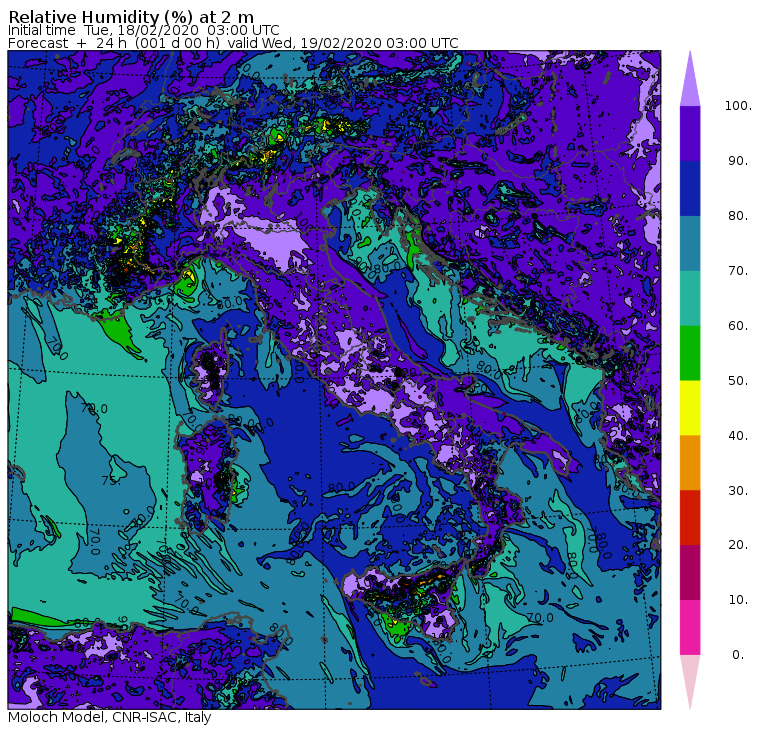Pick the purple 90–100 colorbar segment

(x=690, y=133)
